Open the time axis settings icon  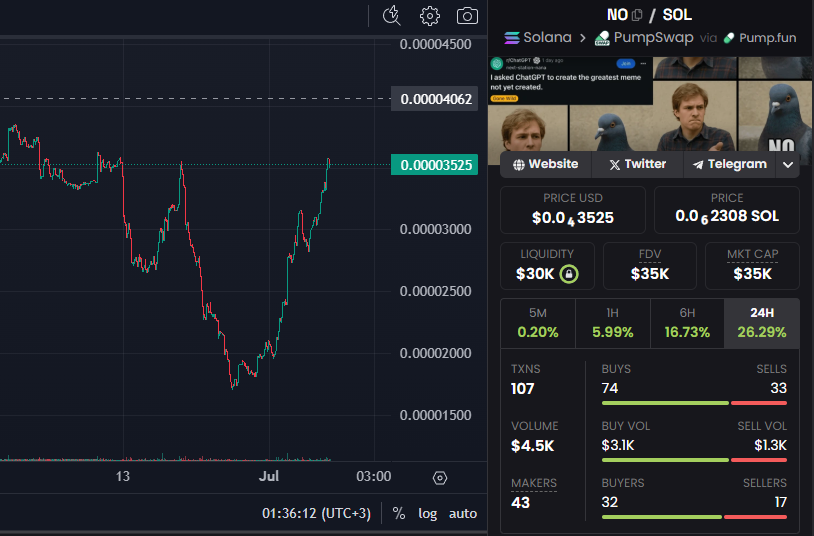pos(440,478)
